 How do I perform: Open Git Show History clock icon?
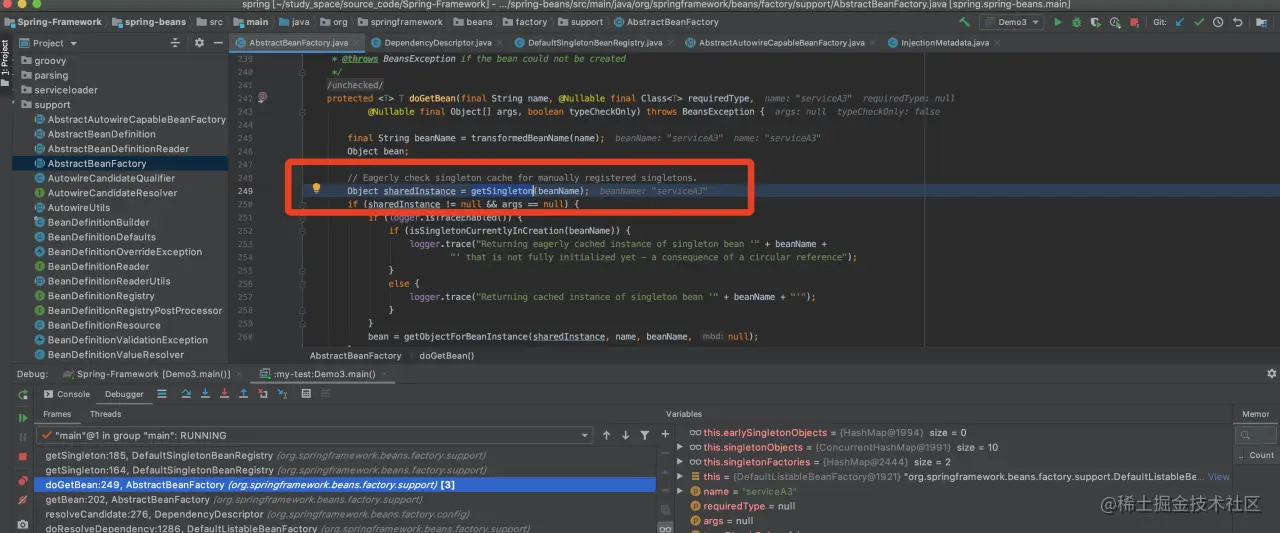1218,22
